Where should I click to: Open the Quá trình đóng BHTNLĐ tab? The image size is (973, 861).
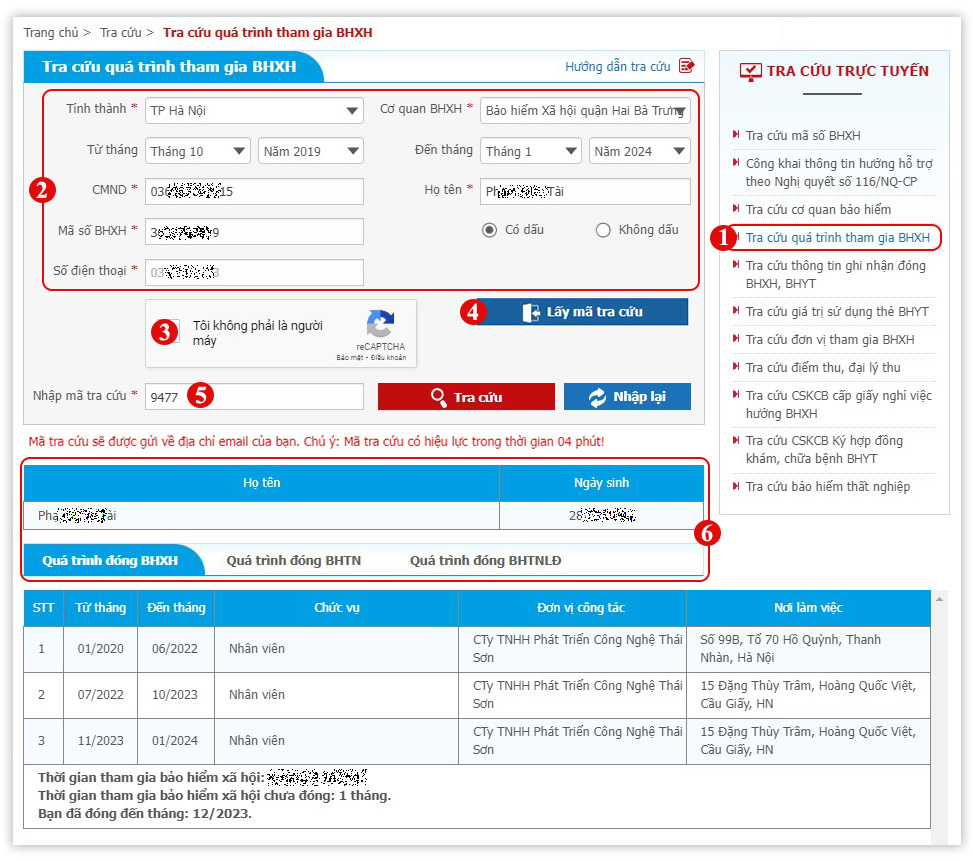coord(485,561)
